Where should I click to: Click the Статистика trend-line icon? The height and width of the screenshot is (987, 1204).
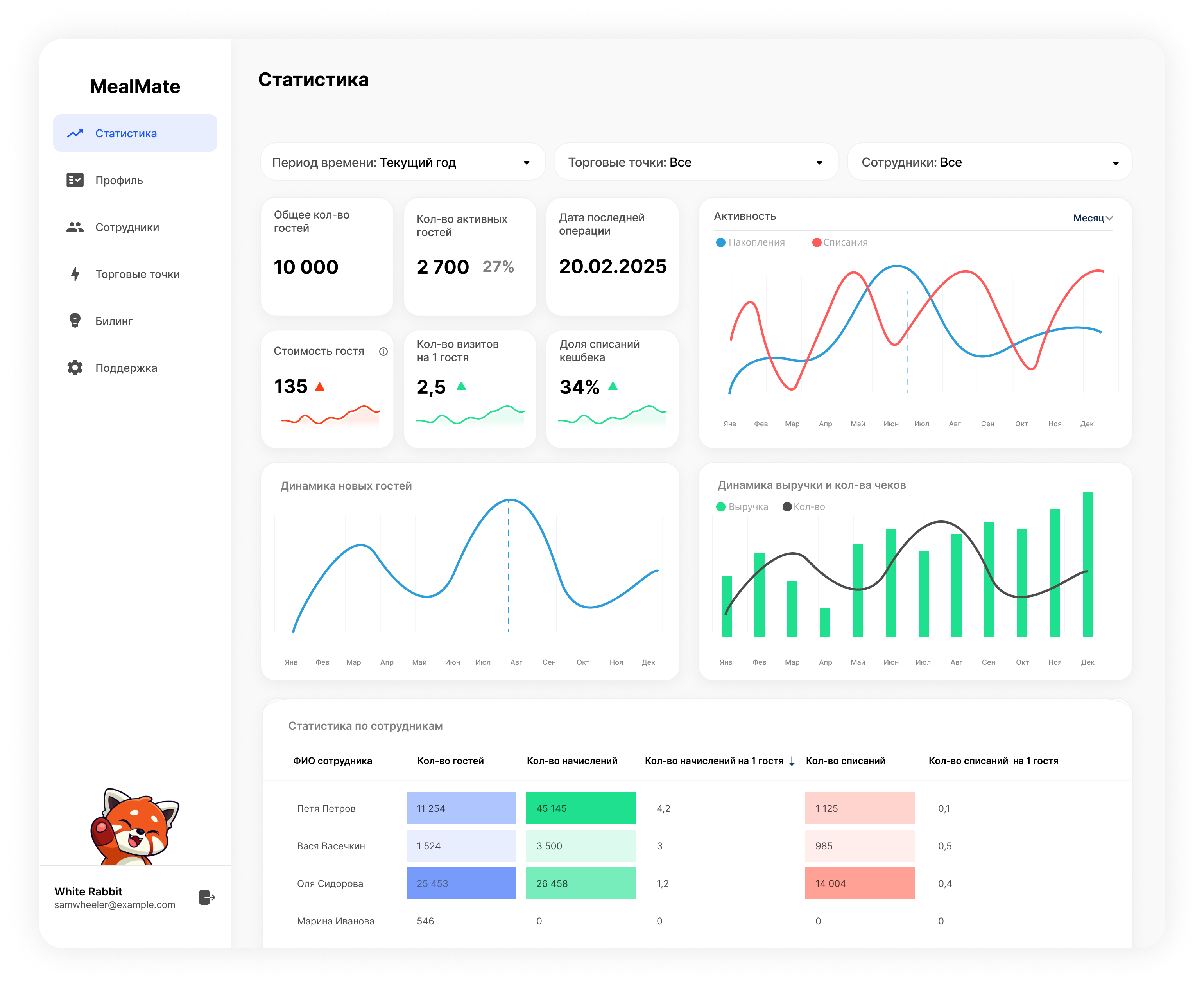75,134
